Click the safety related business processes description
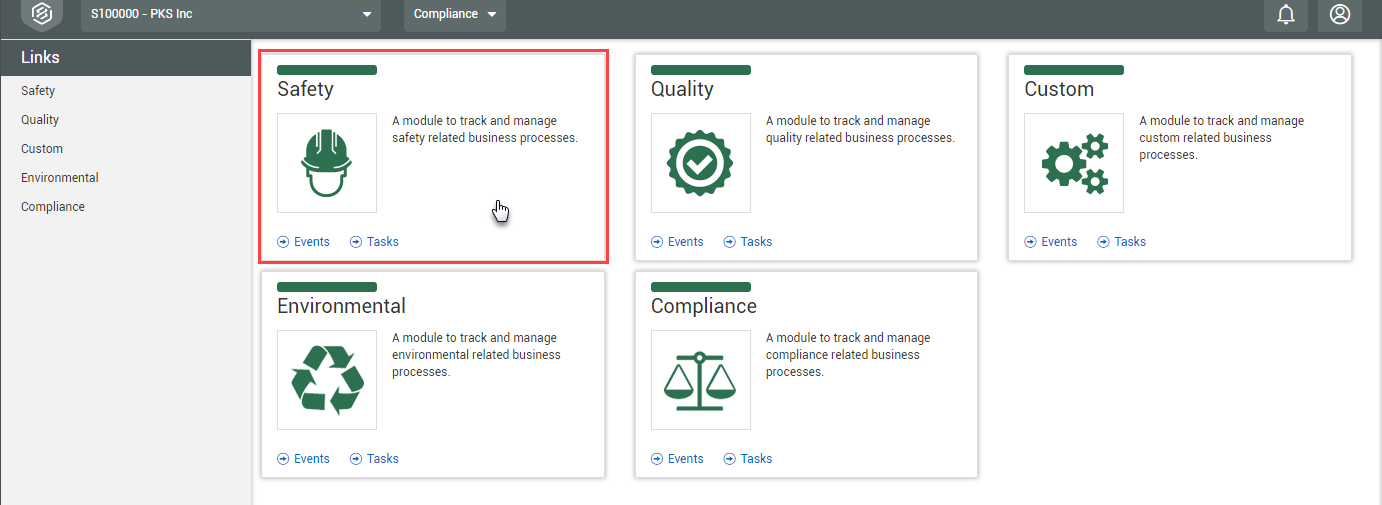 click(485, 129)
